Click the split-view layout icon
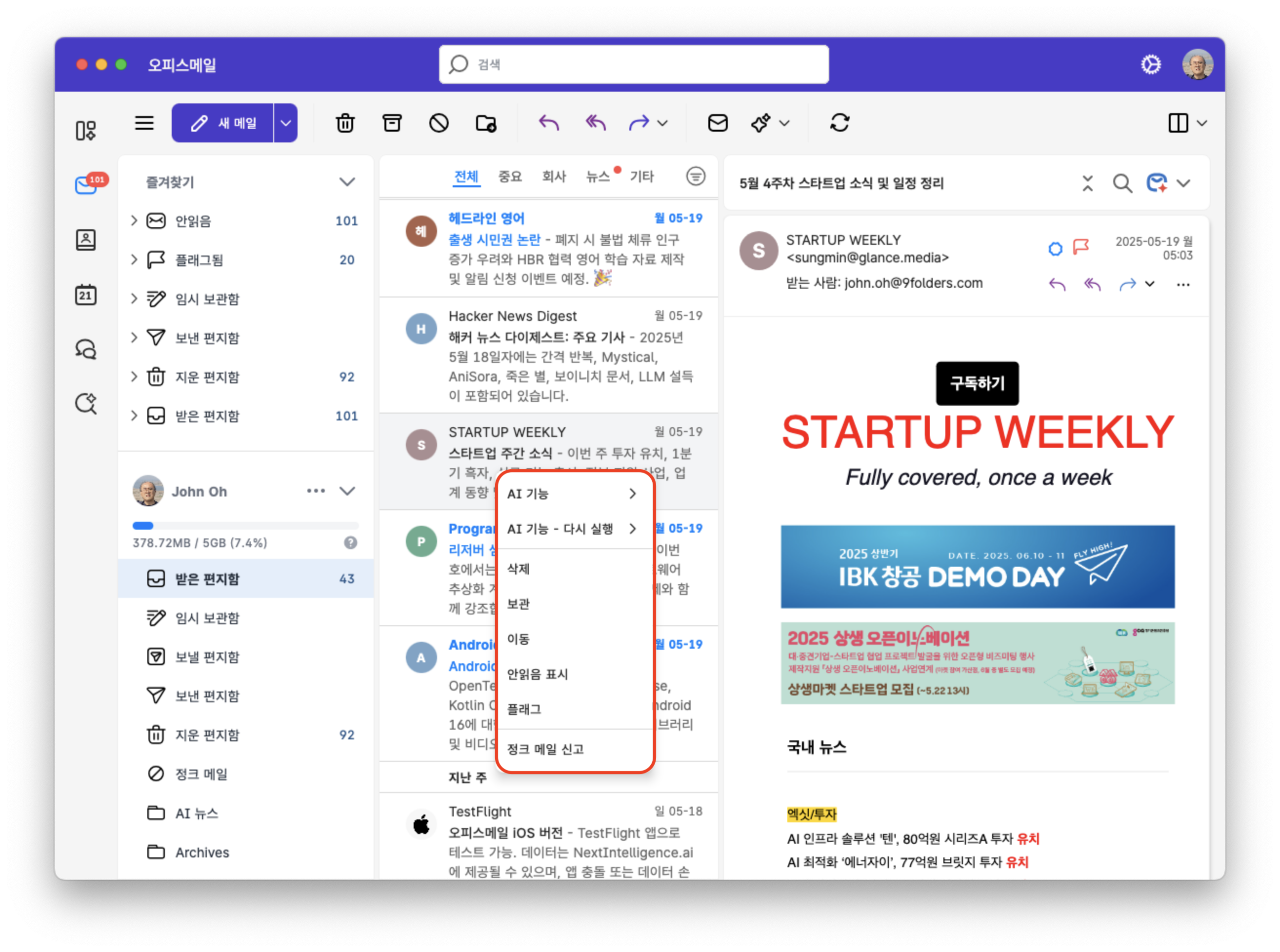 pyautogui.click(x=1178, y=123)
